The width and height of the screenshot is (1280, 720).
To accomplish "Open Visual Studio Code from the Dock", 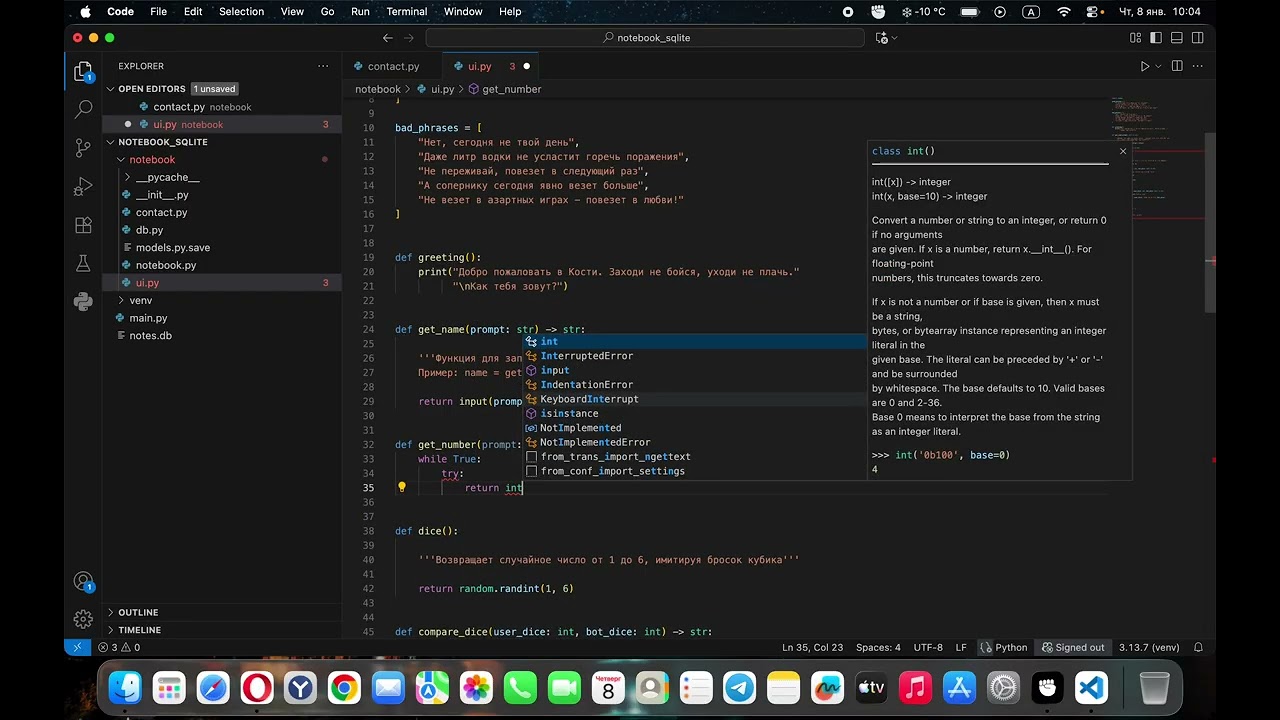I will 1091,688.
